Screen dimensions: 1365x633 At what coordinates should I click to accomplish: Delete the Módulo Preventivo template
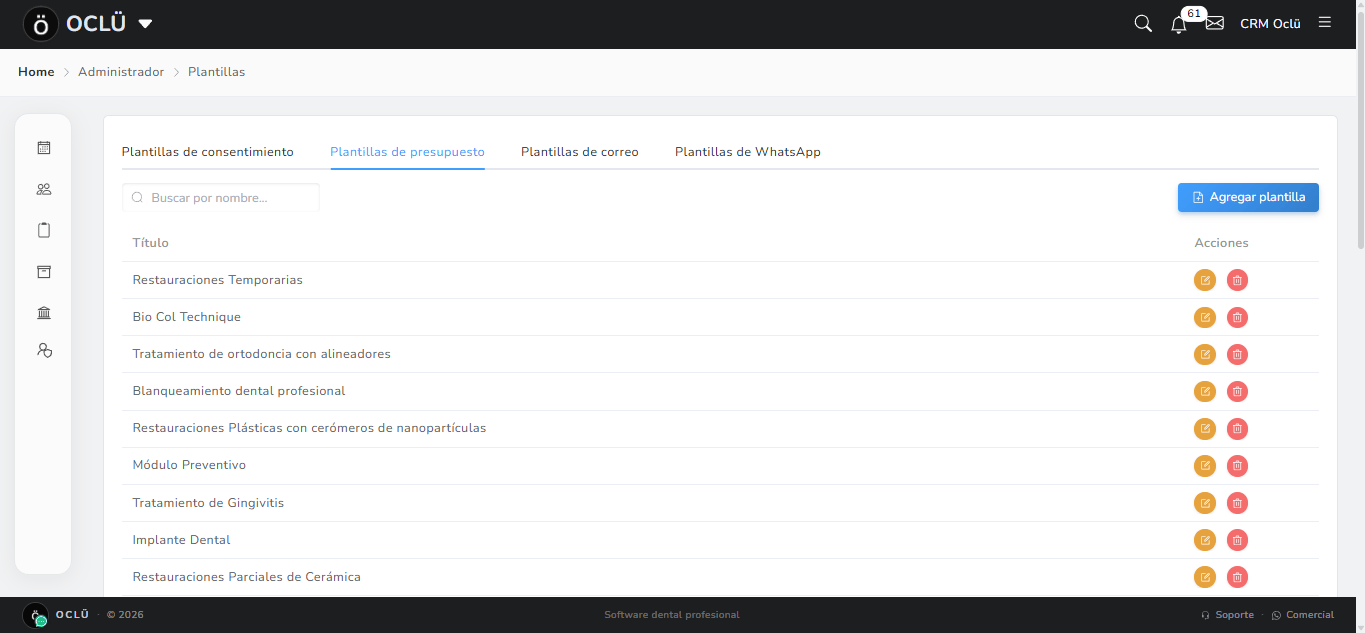pyautogui.click(x=1237, y=465)
